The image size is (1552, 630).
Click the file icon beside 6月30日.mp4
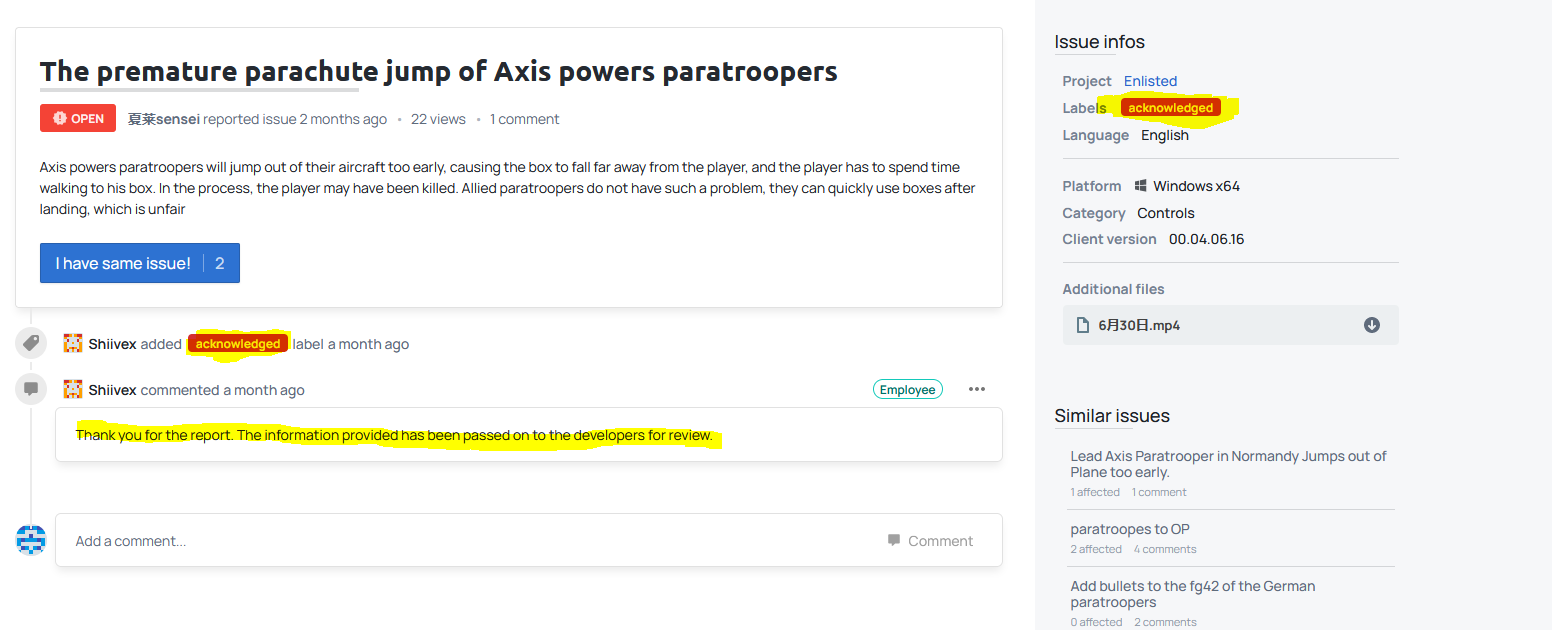(1082, 325)
